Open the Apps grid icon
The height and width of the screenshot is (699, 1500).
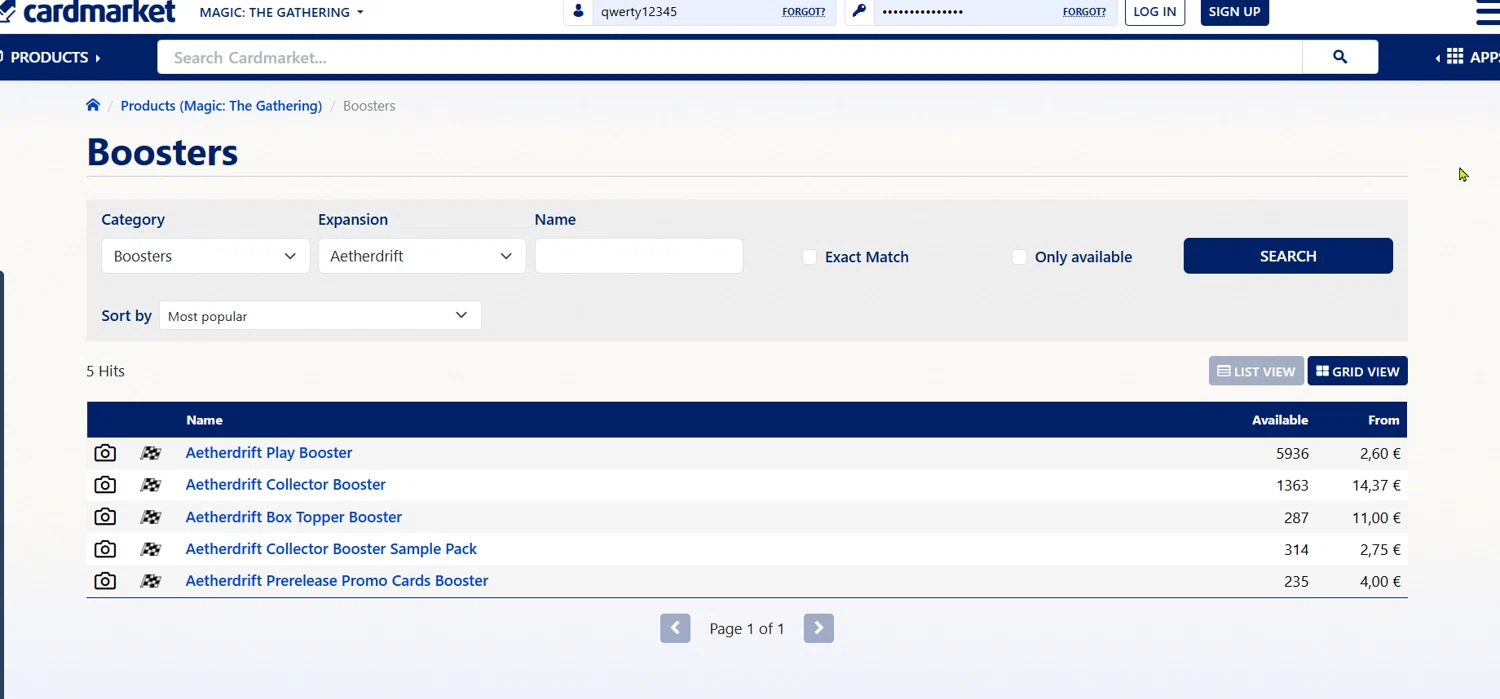1455,57
